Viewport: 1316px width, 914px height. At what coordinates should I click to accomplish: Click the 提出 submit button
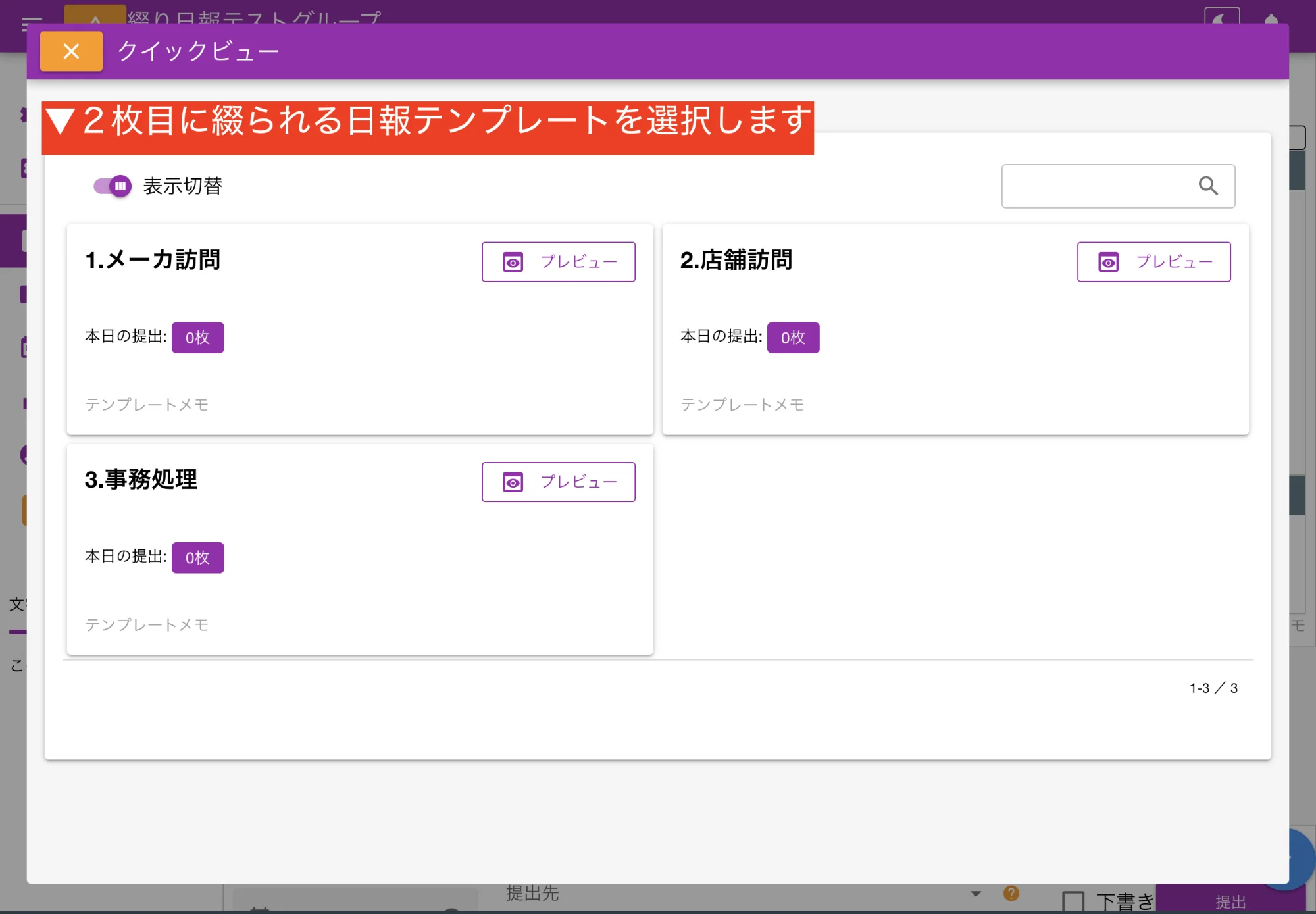pyautogui.click(x=1230, y=900)
